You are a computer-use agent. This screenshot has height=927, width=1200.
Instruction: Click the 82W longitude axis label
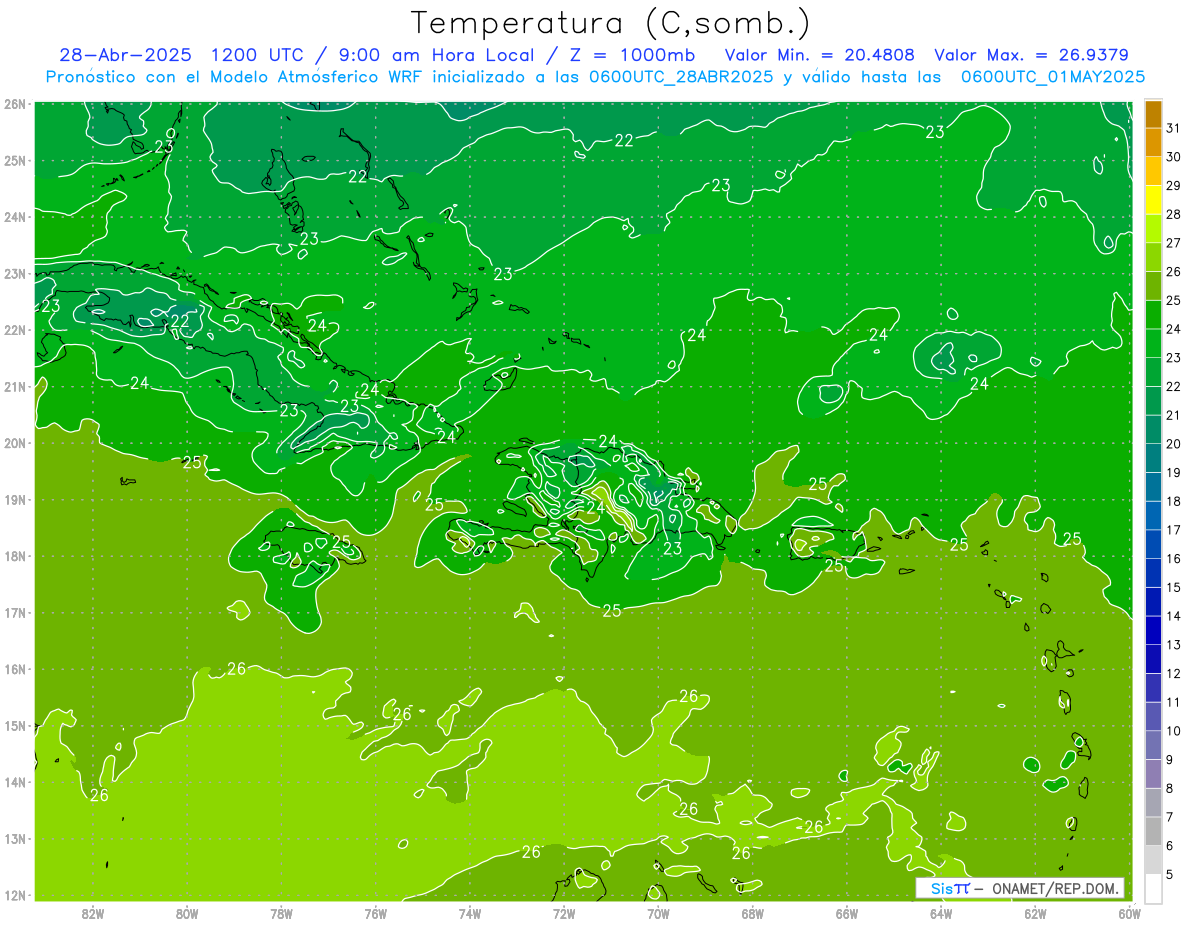coord(93,912)
